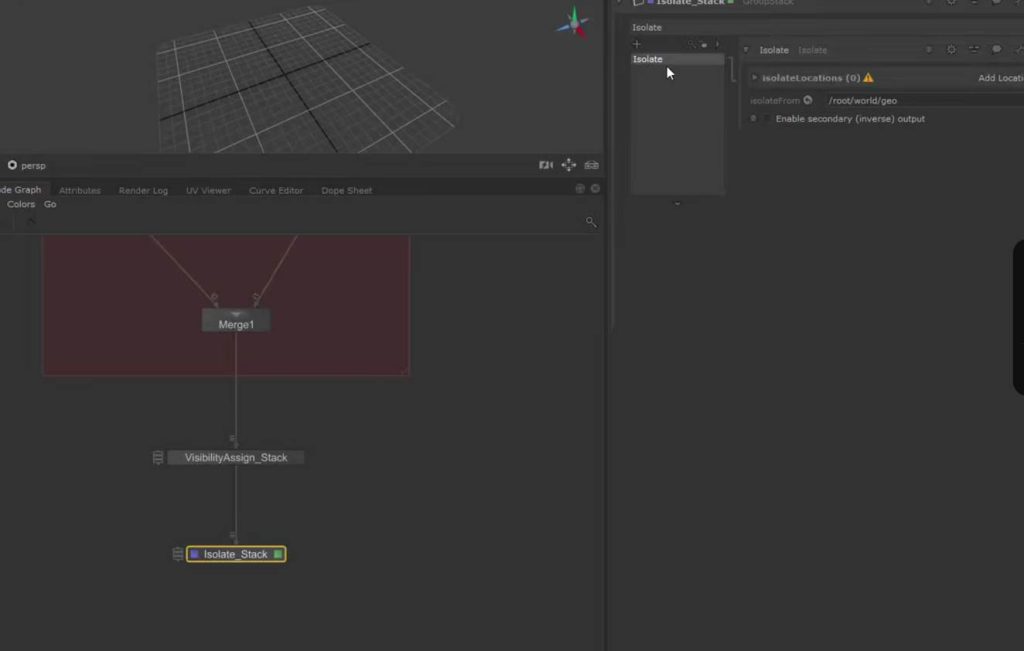Screen dimensions: 1024x651
Task: Click the search icon in the Node Graph toolbar
Action: (x=591, y=222)
